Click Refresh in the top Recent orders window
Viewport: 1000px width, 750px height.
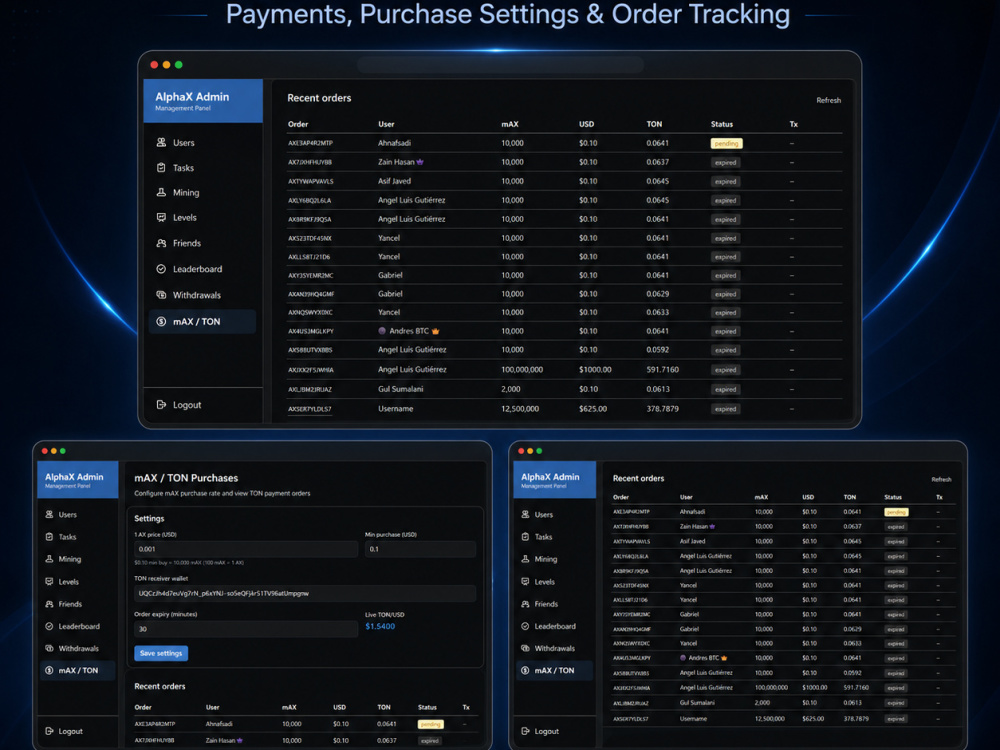(x=828, y=100)
